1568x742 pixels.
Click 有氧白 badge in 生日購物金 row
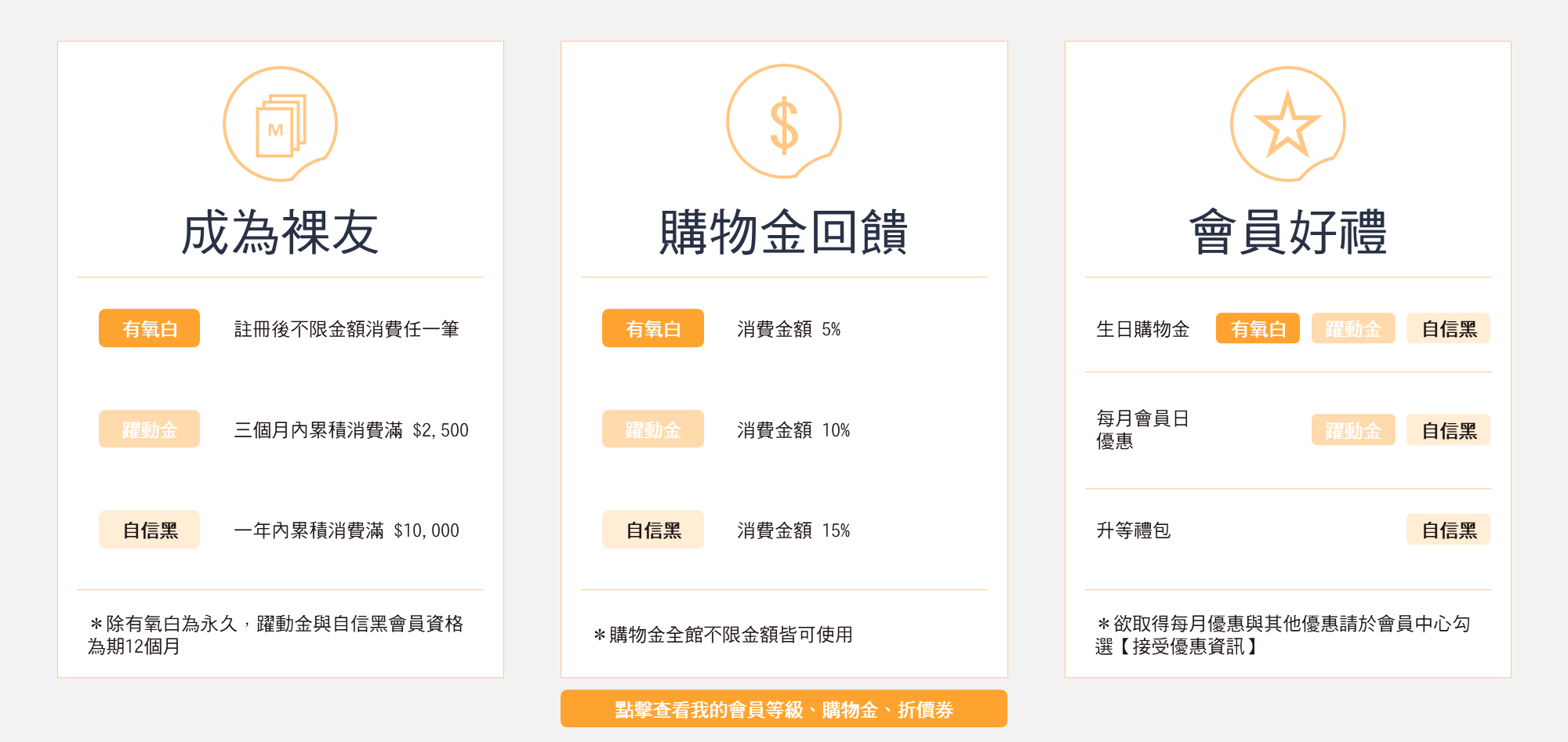(1258, 328)
